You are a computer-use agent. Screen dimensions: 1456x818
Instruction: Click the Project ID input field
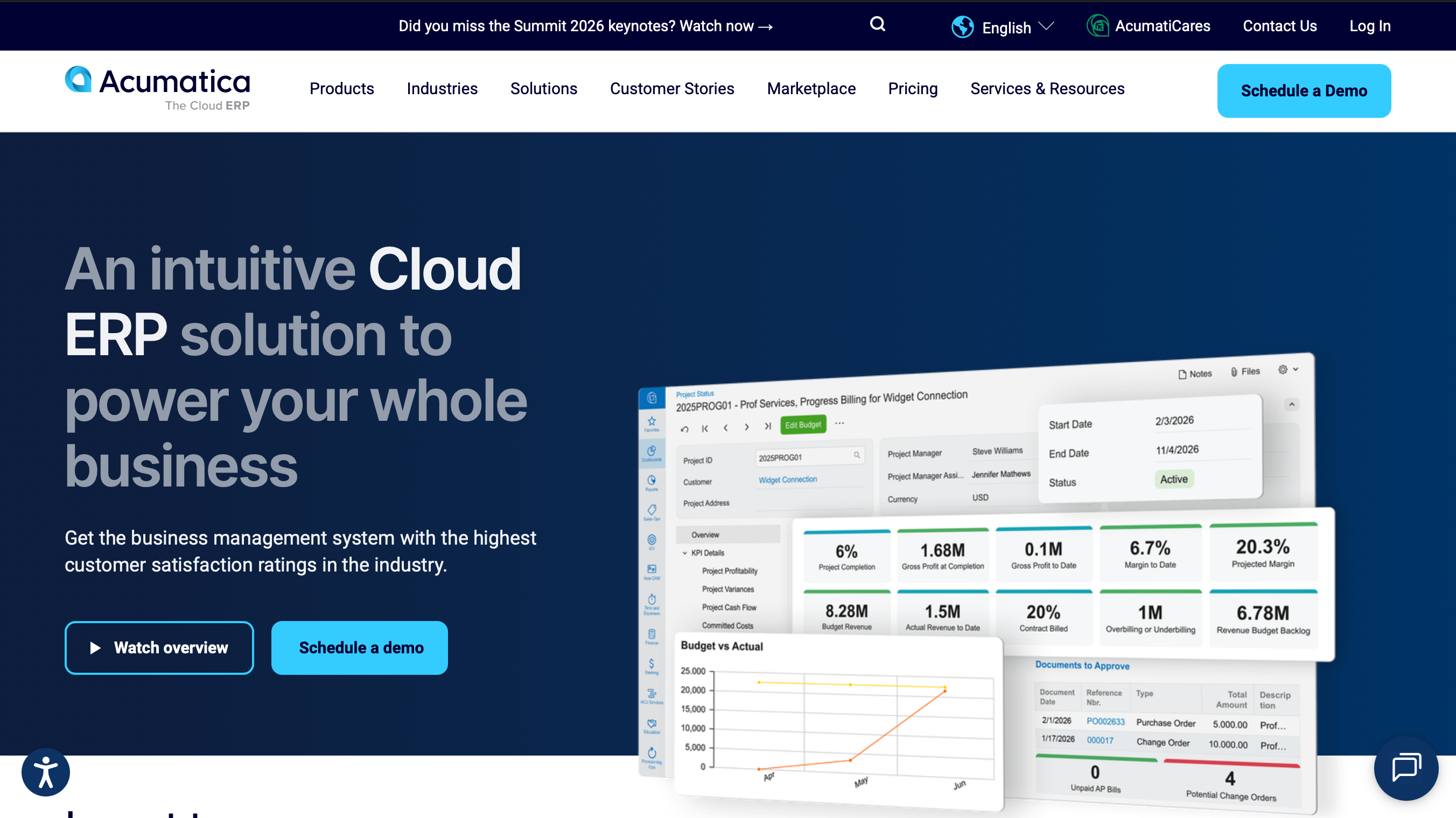[x=809, y=456]
